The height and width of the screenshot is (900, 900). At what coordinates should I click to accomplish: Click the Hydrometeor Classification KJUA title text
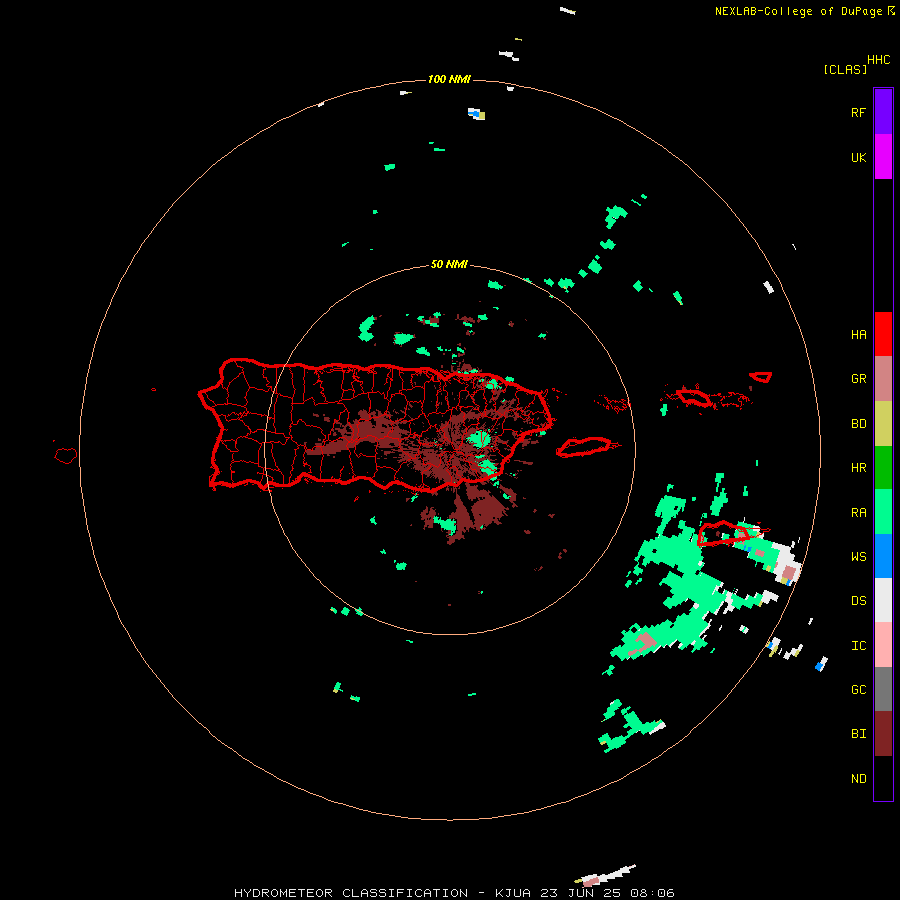point(454,893)
